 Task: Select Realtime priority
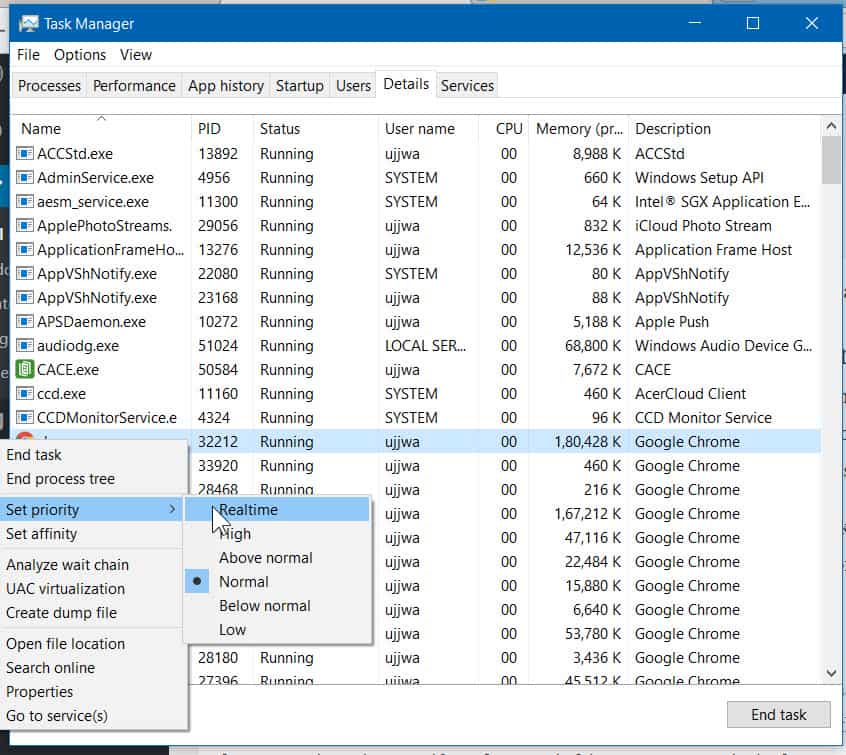tap(277, 509)
